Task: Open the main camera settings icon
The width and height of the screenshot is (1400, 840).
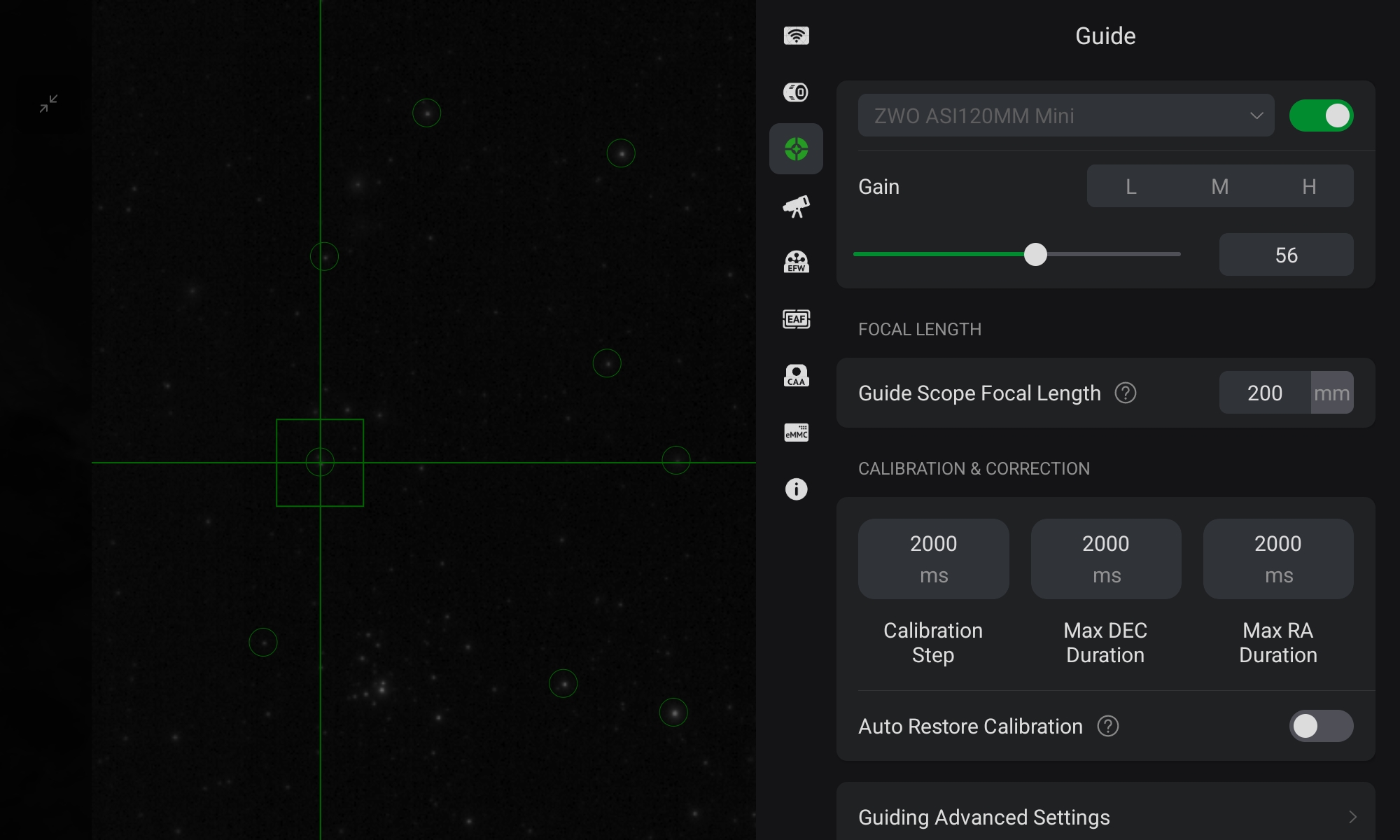Action: (796, 92)
